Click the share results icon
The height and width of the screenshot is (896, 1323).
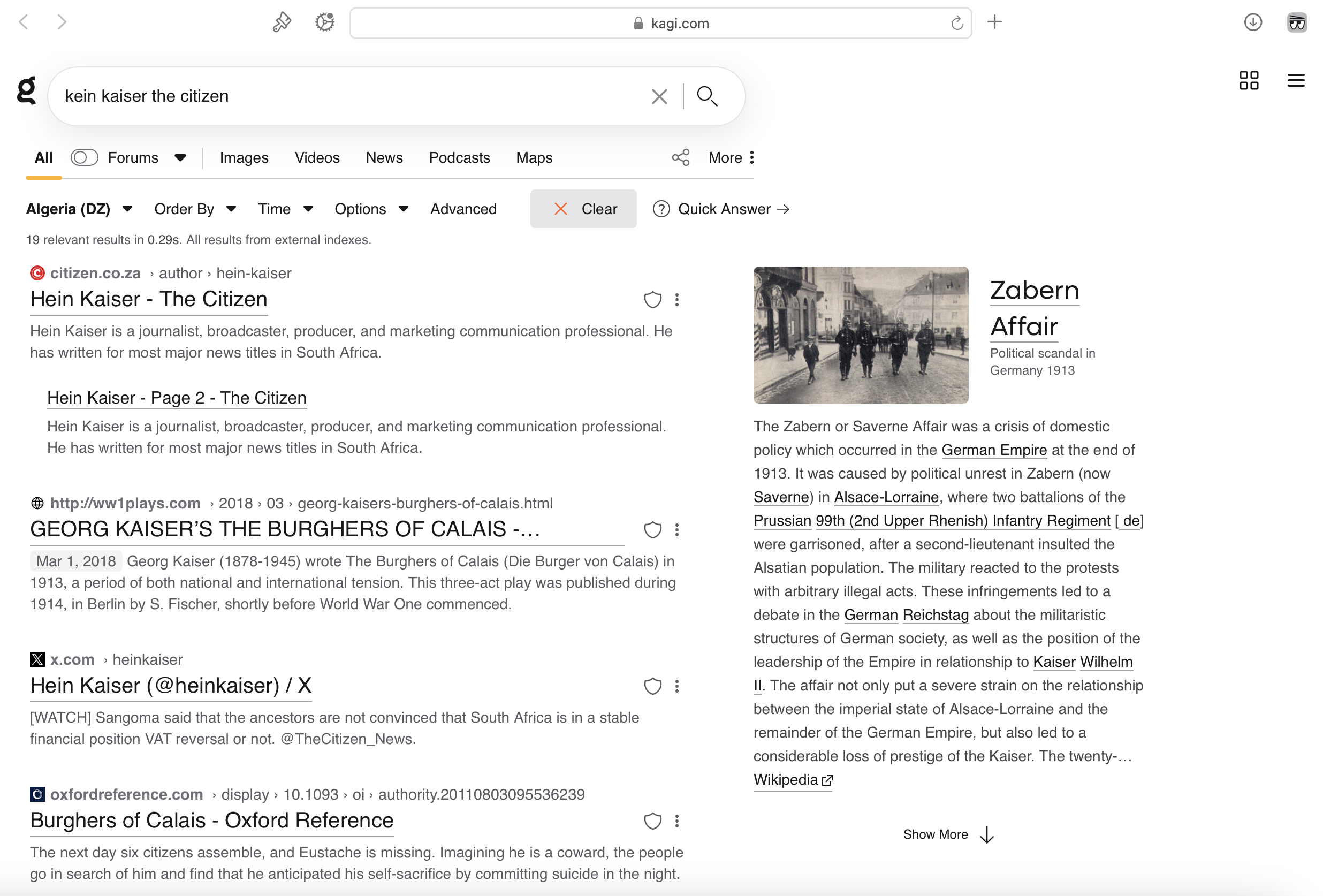[680, 158]
